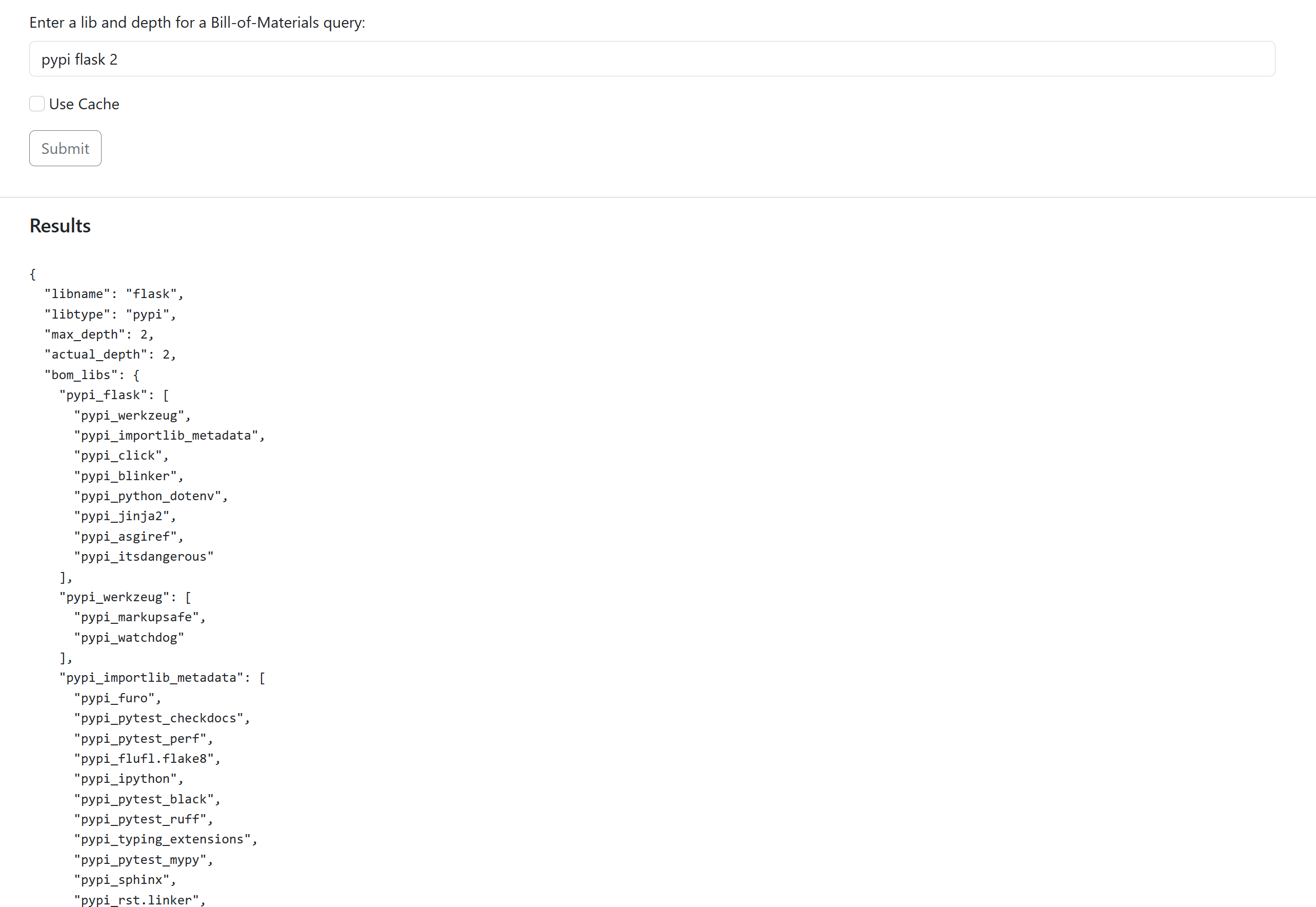The width and height of the screenshot is (1316, 907).
Task: Click the "pypi_werkzeug" entry under pypi_flask
Action: [132, 416]
